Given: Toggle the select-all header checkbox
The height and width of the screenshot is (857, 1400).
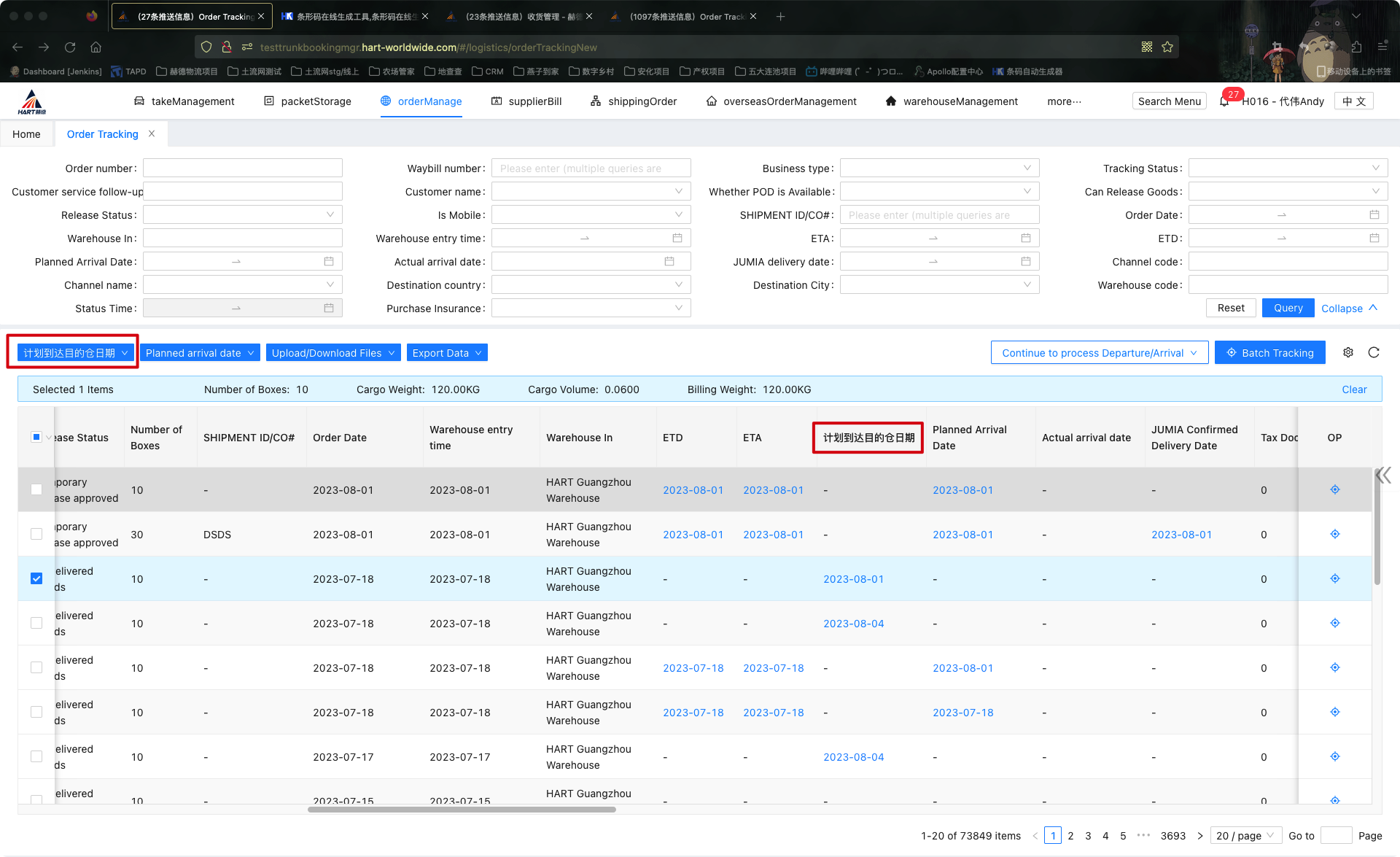Looking at the screenshot, I should pos(36,437).
